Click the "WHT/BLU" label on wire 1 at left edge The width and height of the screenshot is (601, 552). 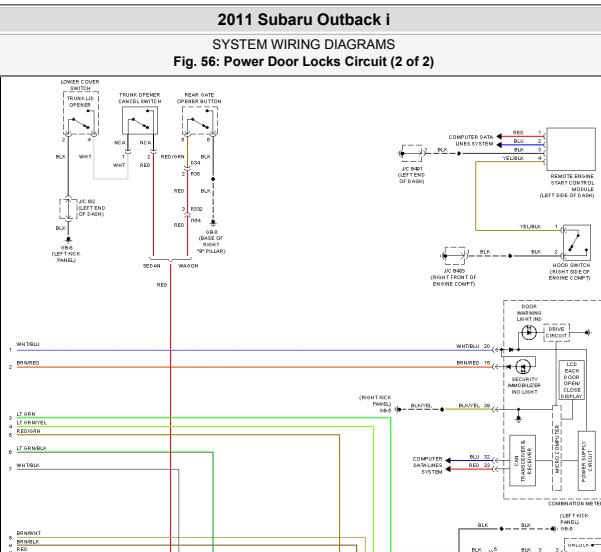tap(28, 344)
